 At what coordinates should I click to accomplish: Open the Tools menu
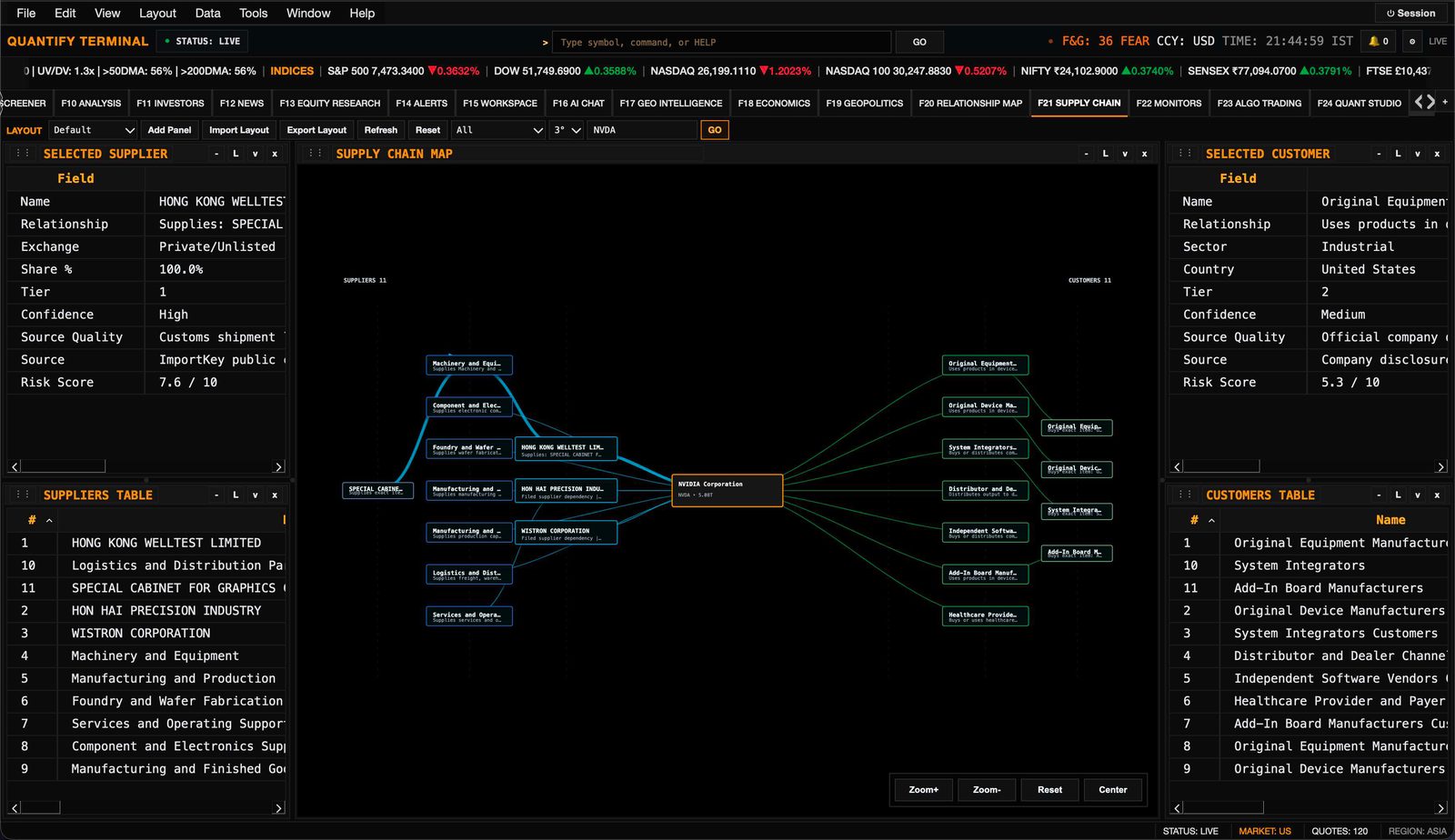point(253,13)
